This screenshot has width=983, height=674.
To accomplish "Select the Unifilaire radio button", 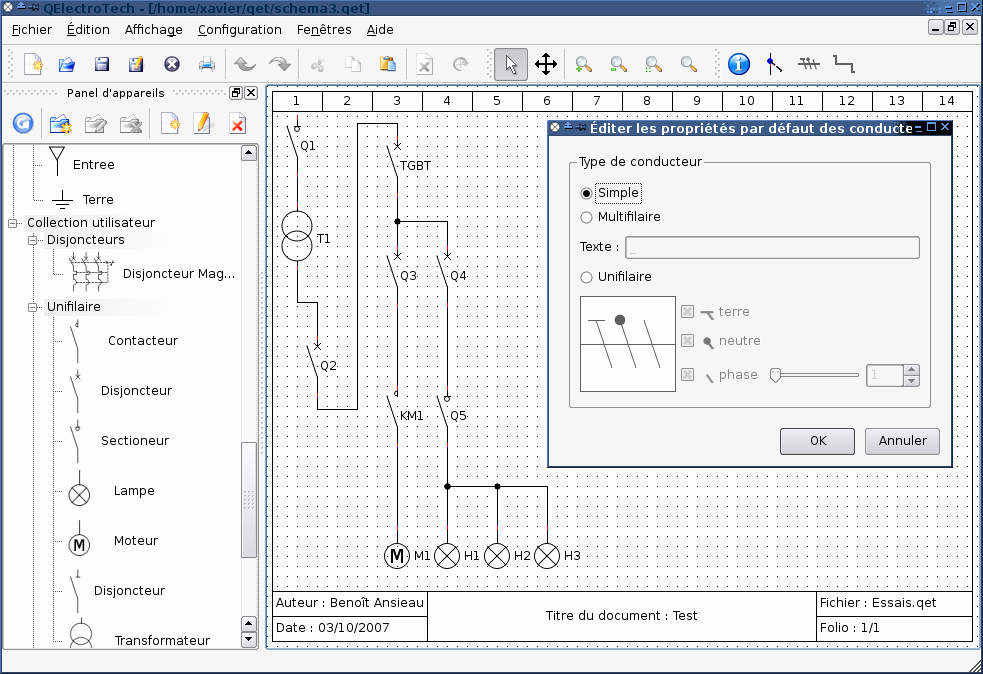I will click(586, 277).
